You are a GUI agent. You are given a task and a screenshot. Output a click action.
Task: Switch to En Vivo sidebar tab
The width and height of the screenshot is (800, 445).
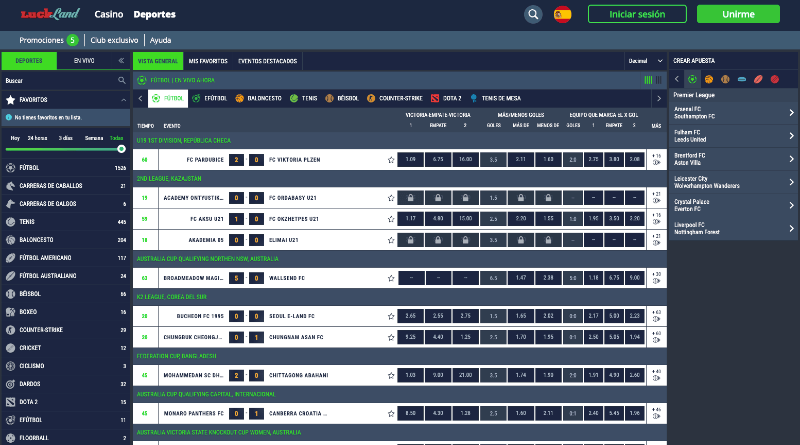pyautogui.click(x=84, y=61)
